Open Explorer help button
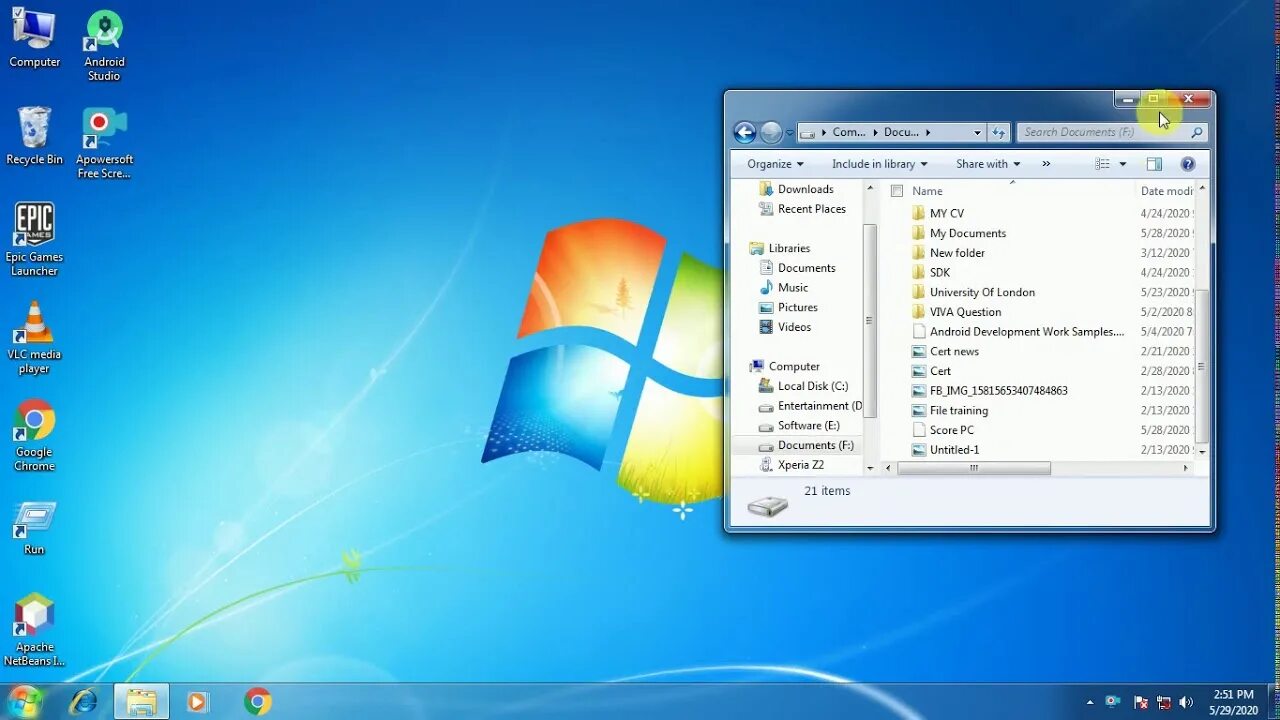The width and height of the screenshot is (1280, 720). pos(1188,164)
